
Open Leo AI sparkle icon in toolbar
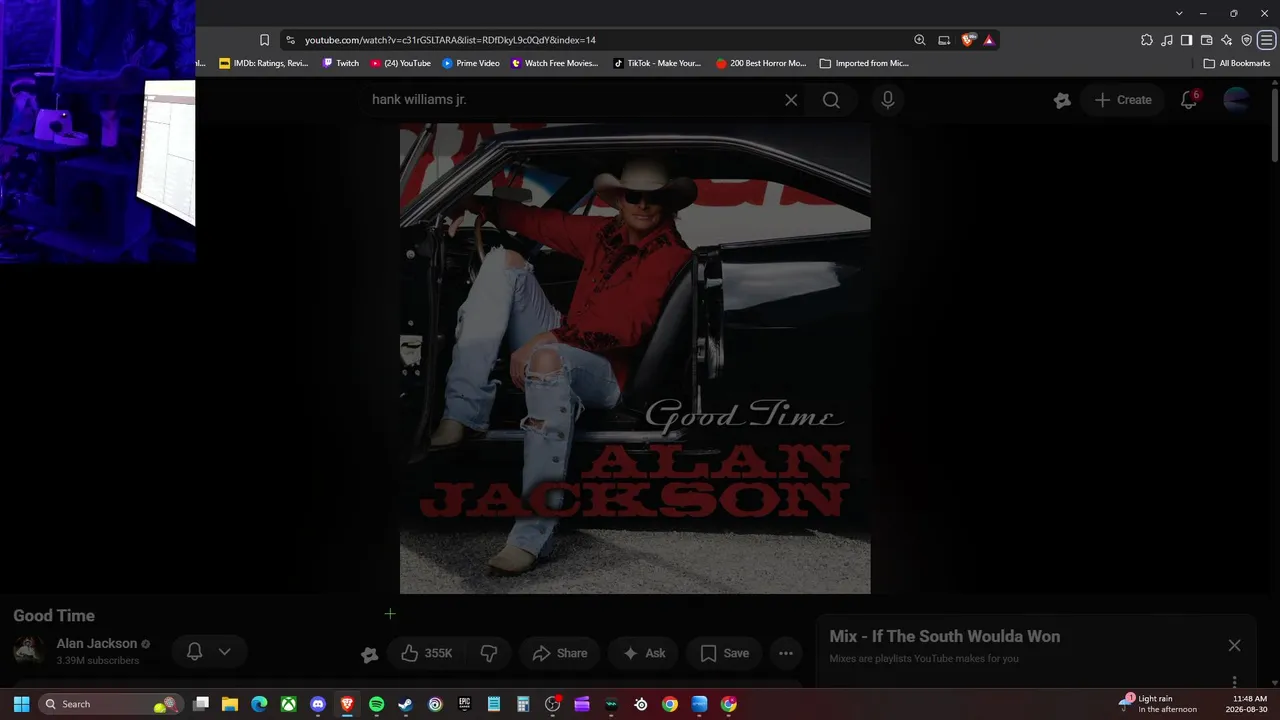(1226, 40)
